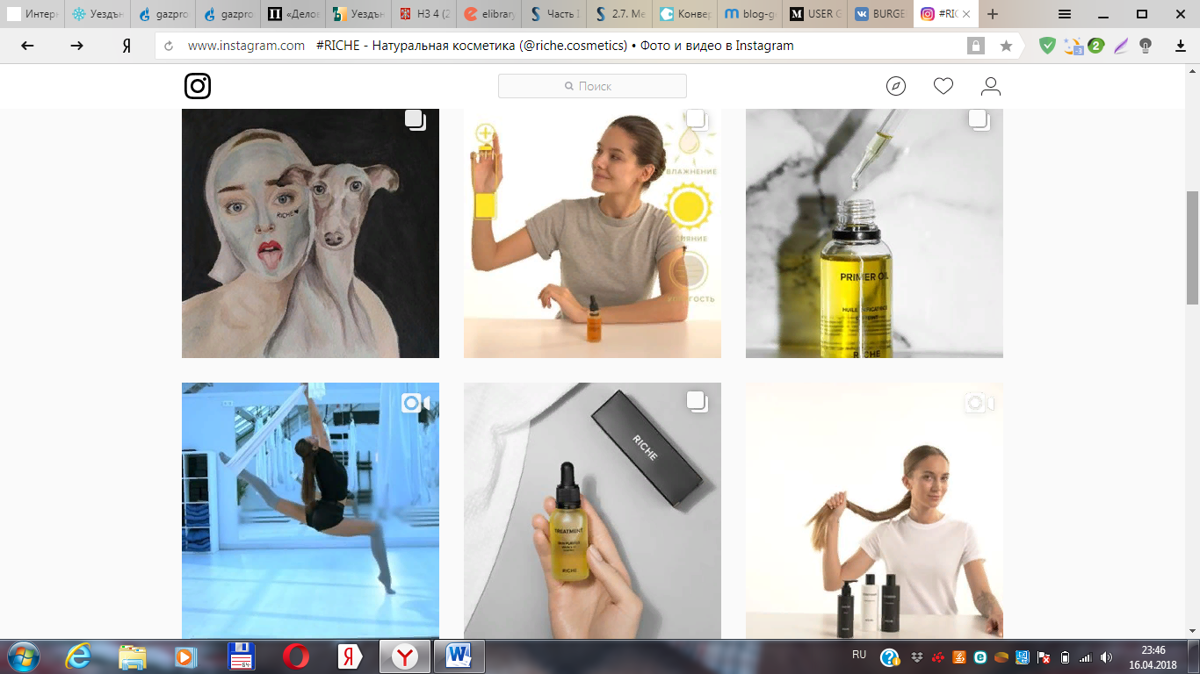Open the painted woman and dog post

(x=310, y=233)
